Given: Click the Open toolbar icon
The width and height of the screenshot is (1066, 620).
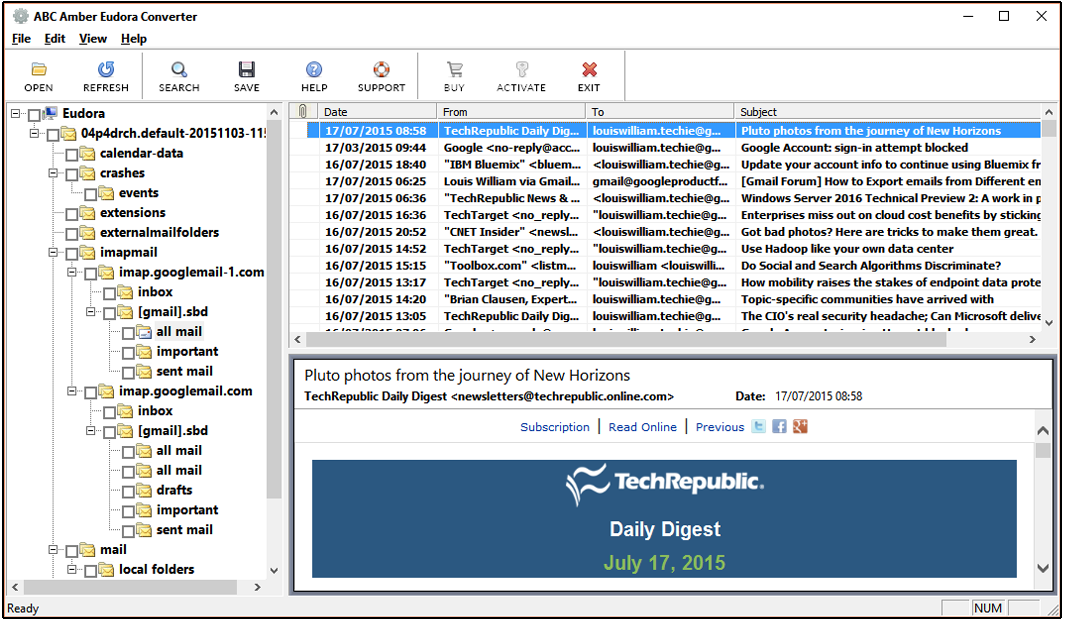Looking at the screenshot, I should [x=39, y=69].
